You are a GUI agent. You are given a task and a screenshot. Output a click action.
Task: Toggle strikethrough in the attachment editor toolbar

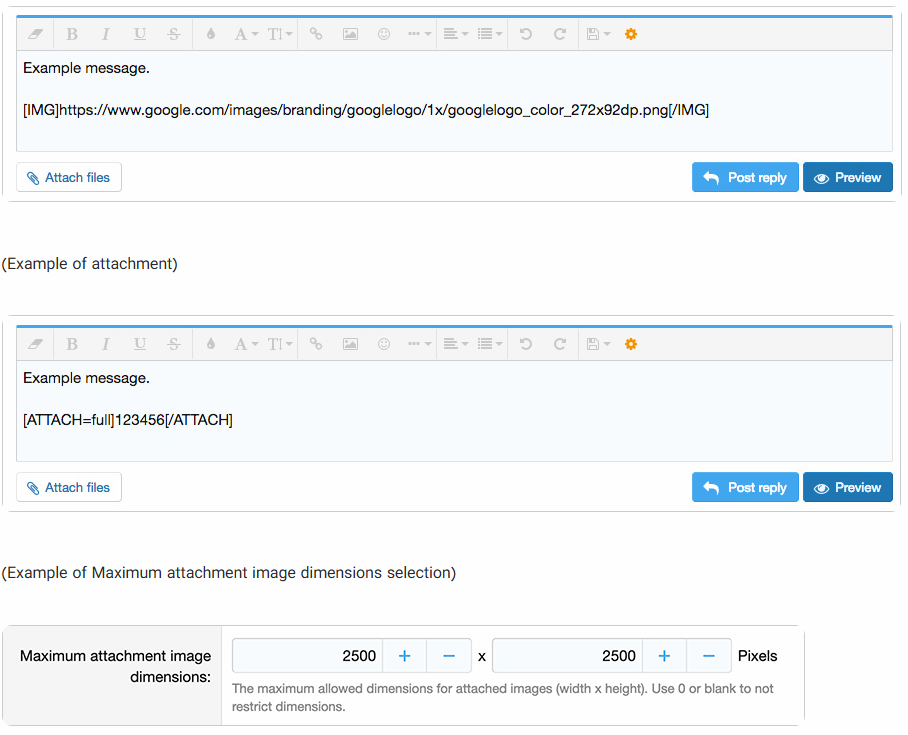point(174,344)
